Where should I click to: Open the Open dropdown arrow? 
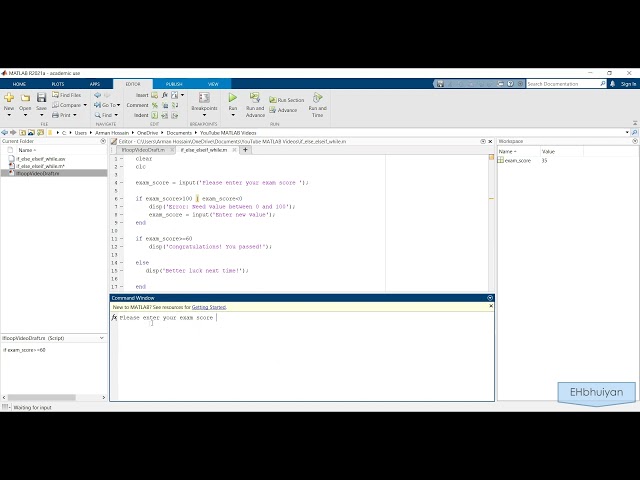pyautogui.click(x=25, y=115)
